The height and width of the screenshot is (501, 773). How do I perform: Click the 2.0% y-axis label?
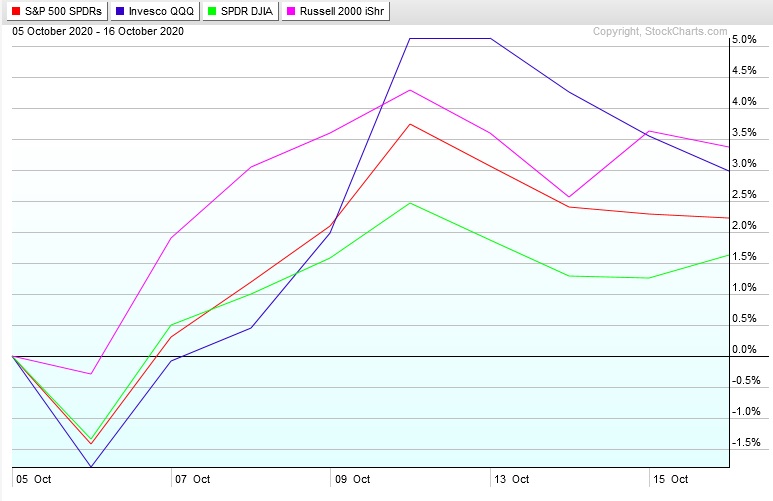(x=744, y=225)
